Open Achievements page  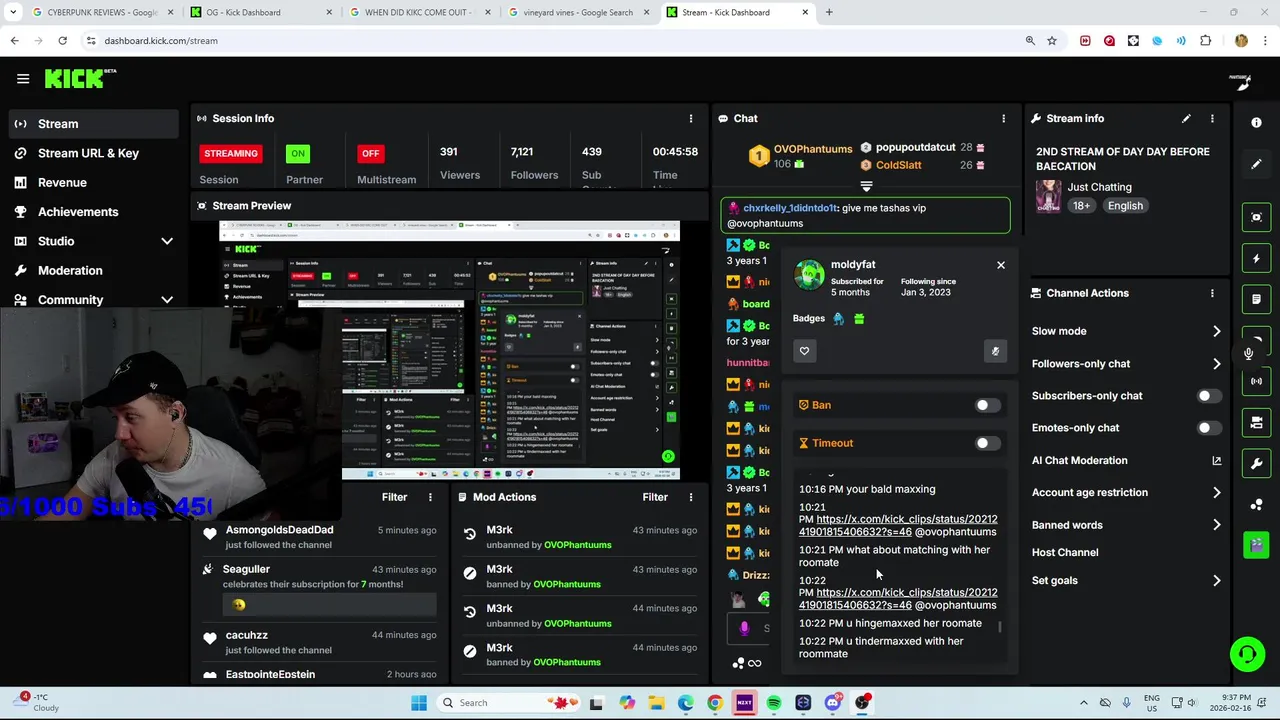pyautogui.click(x=92, y=212)
